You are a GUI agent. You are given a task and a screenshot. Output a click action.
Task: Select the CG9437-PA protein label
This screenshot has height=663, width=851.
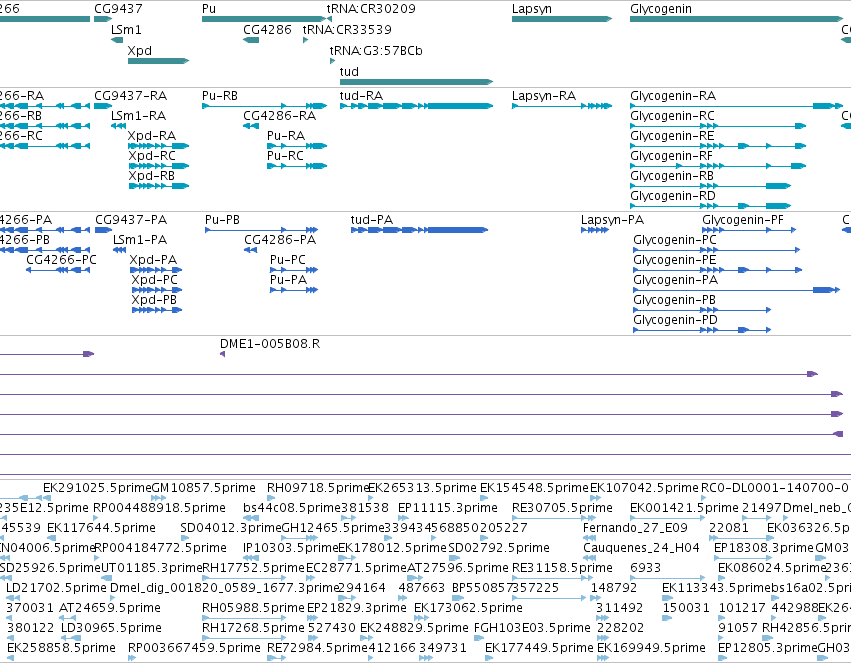tap(131, 220)
